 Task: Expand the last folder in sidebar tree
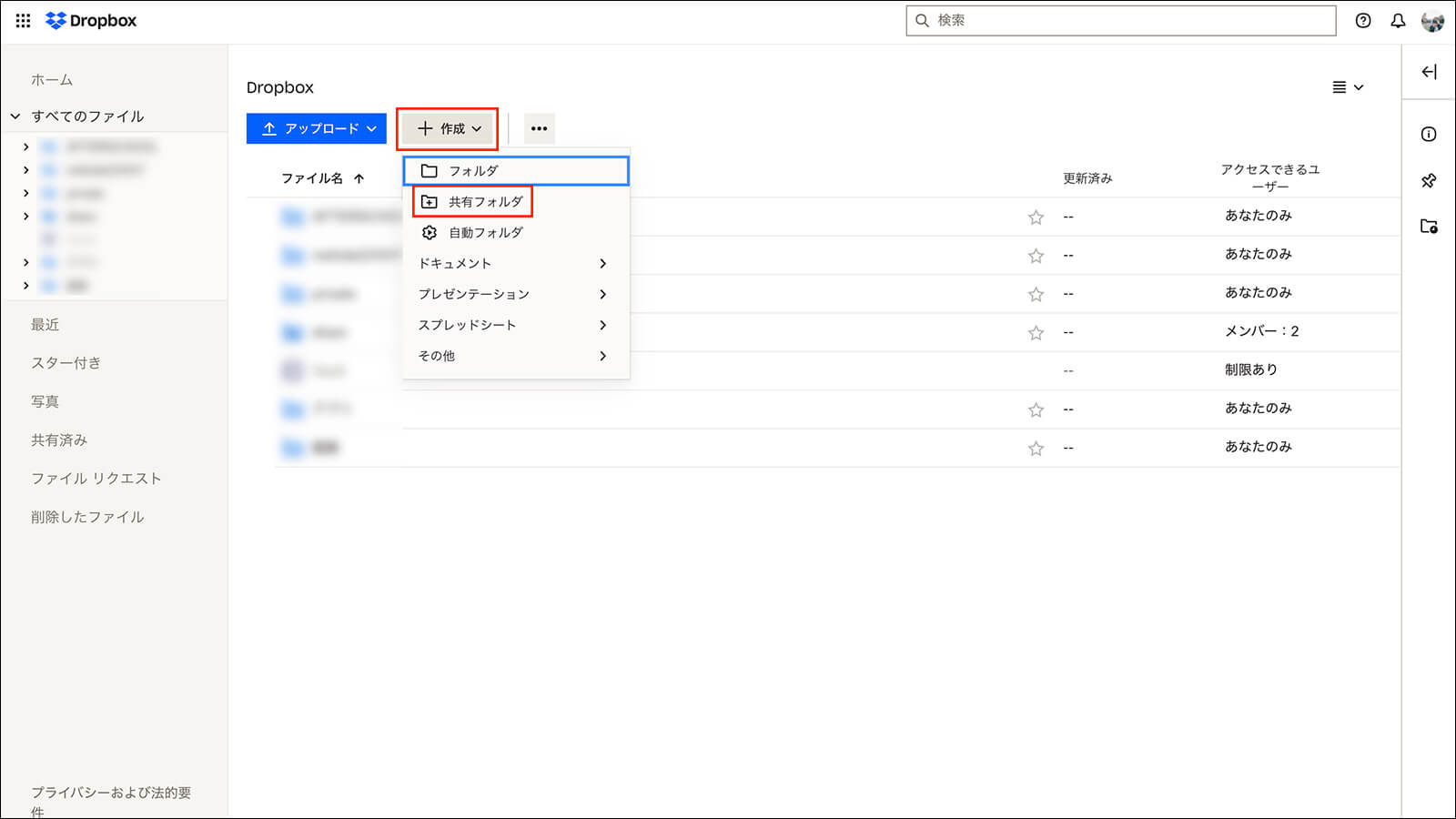click(x=25, y=286)
